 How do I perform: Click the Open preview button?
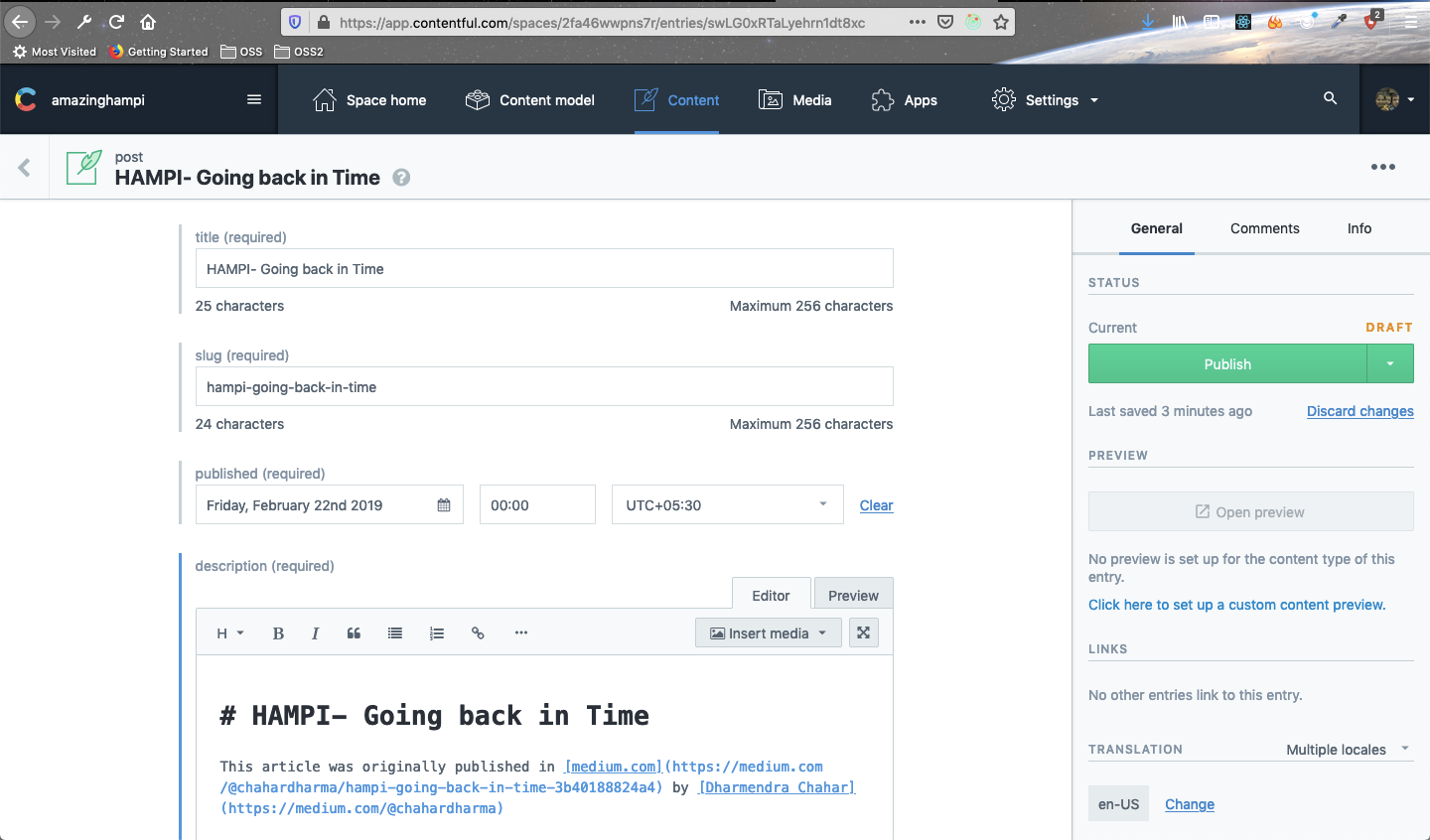[1251, 511]
